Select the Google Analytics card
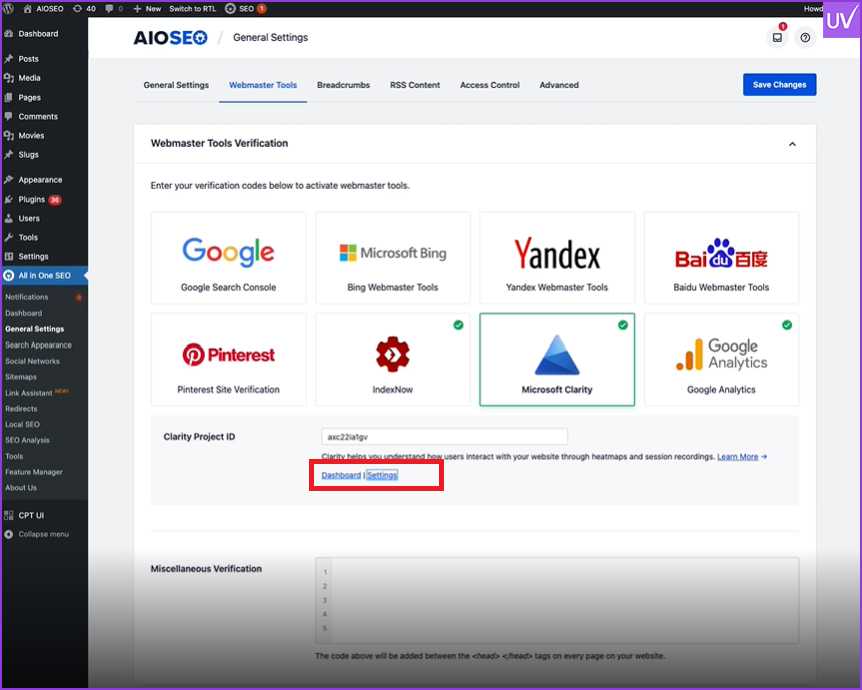The width and height of the screenshot is (862, 690). coord(721,360)
